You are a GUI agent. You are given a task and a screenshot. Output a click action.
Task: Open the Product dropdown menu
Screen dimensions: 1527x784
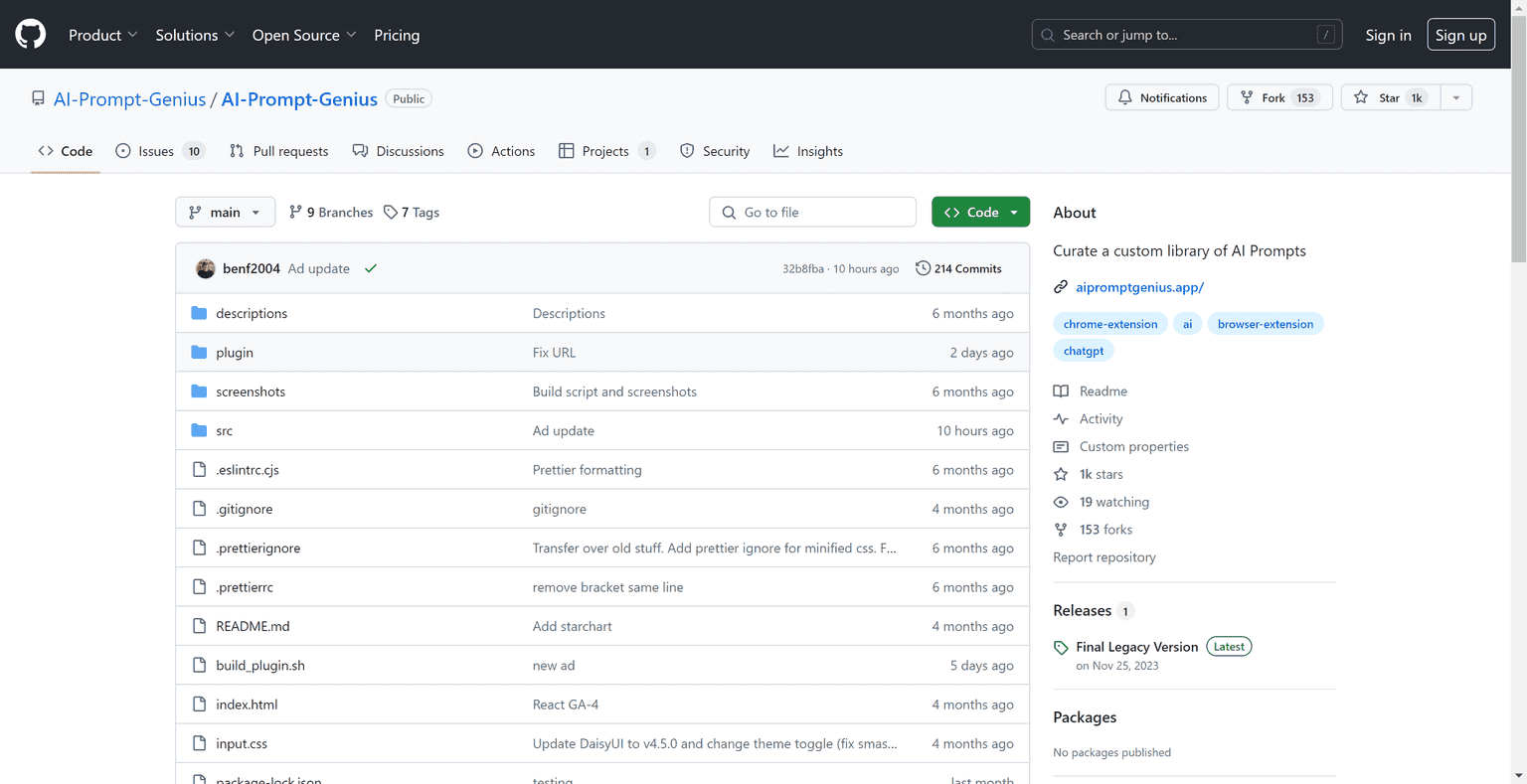pos(102,35)
